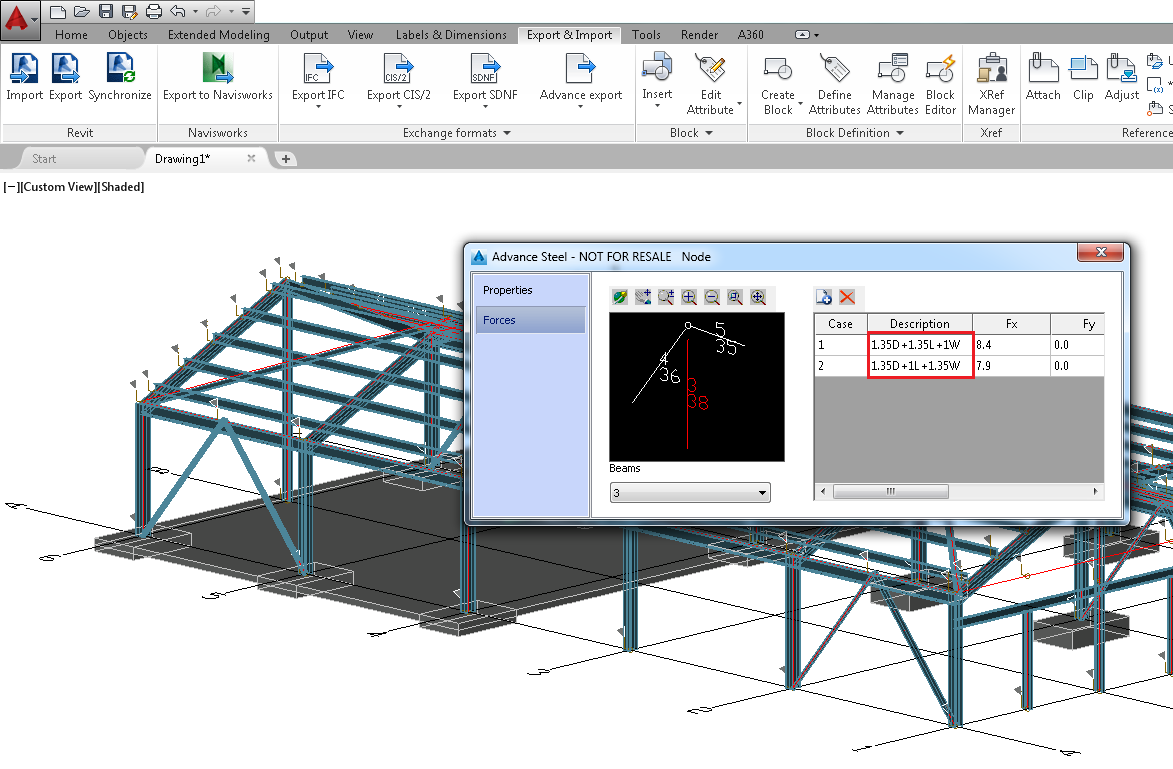Select Properties in the Node dialog

[x=530, y=290]
